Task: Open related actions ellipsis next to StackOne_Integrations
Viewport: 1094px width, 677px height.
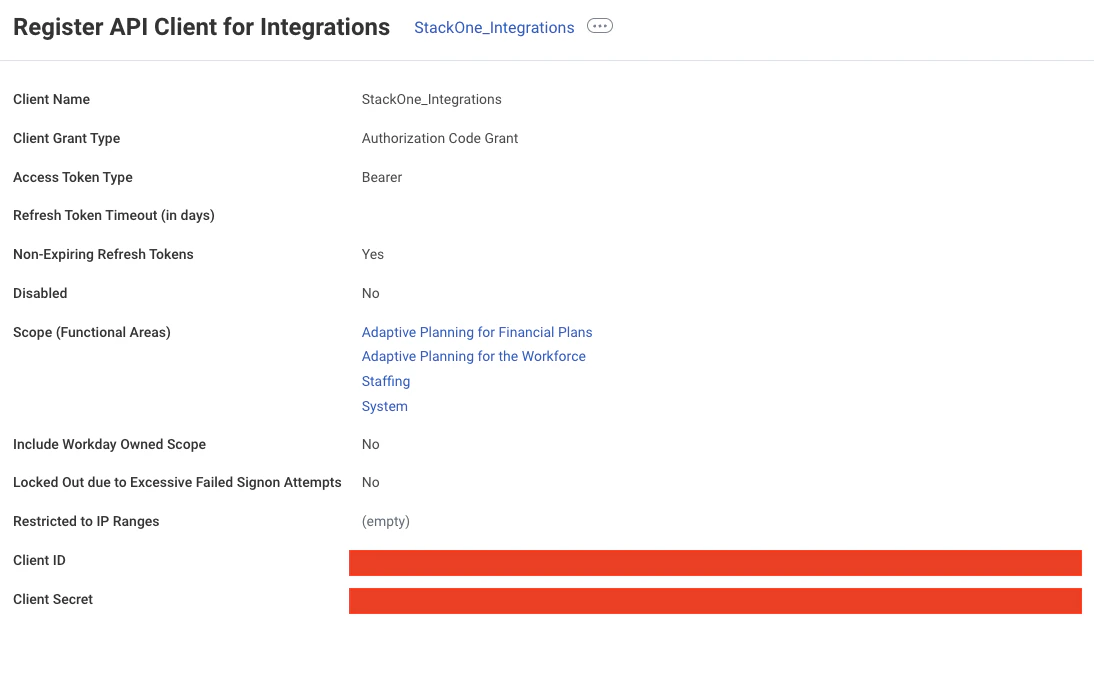Action: tap(599, 26)
